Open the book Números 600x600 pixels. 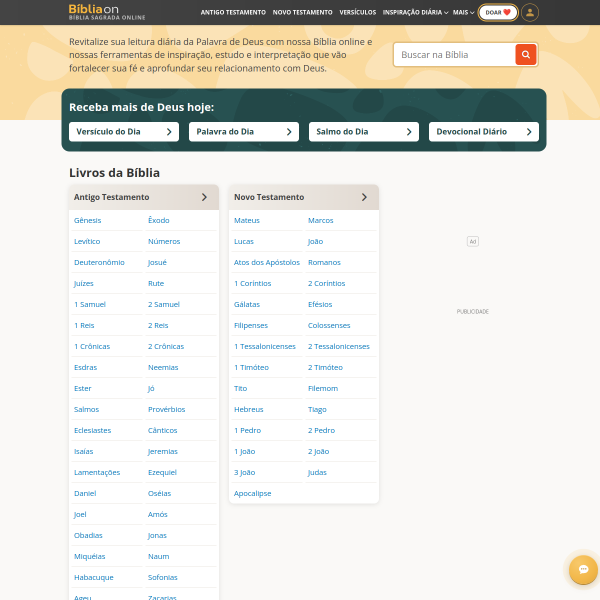tap(164, 241)
